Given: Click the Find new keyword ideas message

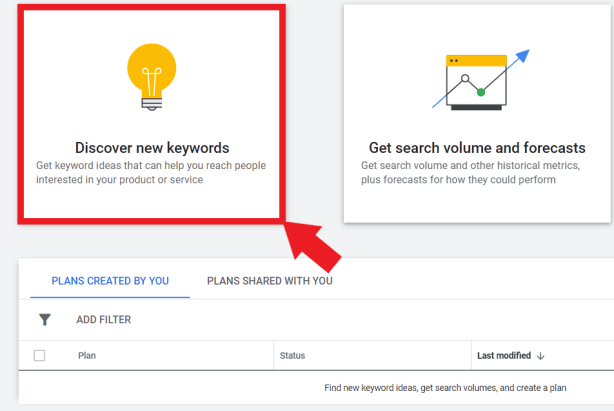Looking at the screenshot, I should coord(445,388).
